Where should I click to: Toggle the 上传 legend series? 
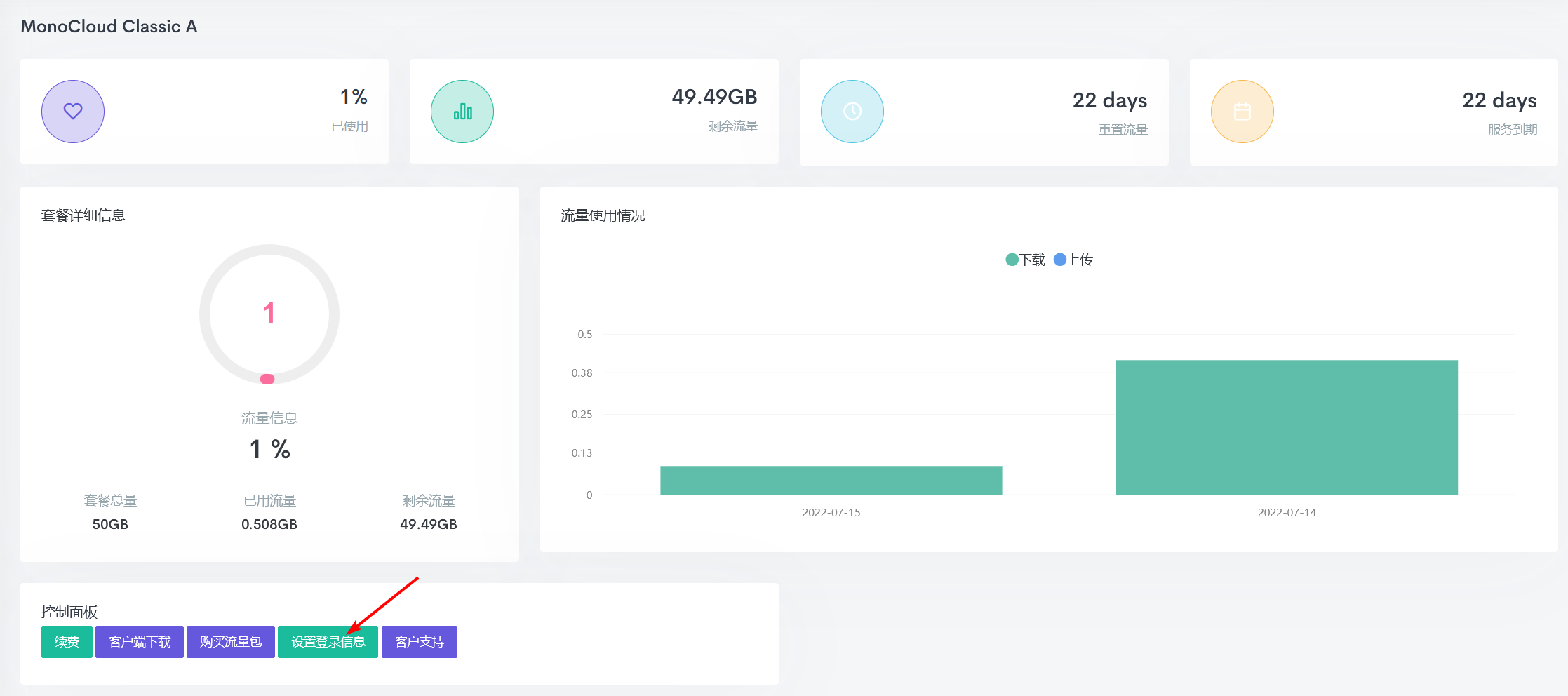coord(1073,260)
